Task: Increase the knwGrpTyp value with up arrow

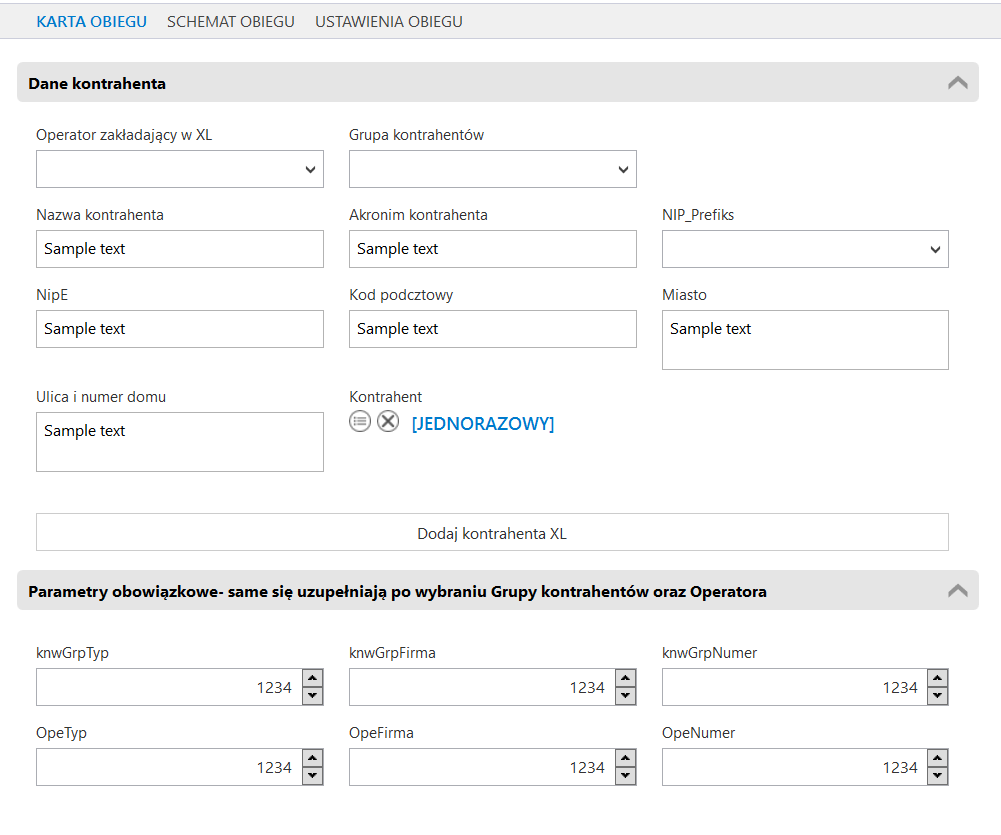Action: [x=312, y=679]
